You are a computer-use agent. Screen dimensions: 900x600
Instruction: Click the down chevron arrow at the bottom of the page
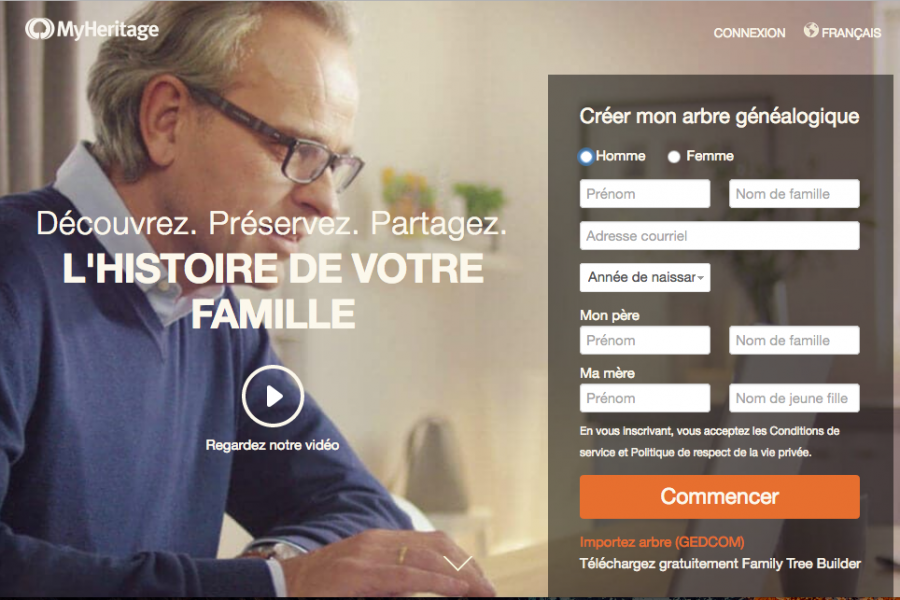[x=458, y=563]
